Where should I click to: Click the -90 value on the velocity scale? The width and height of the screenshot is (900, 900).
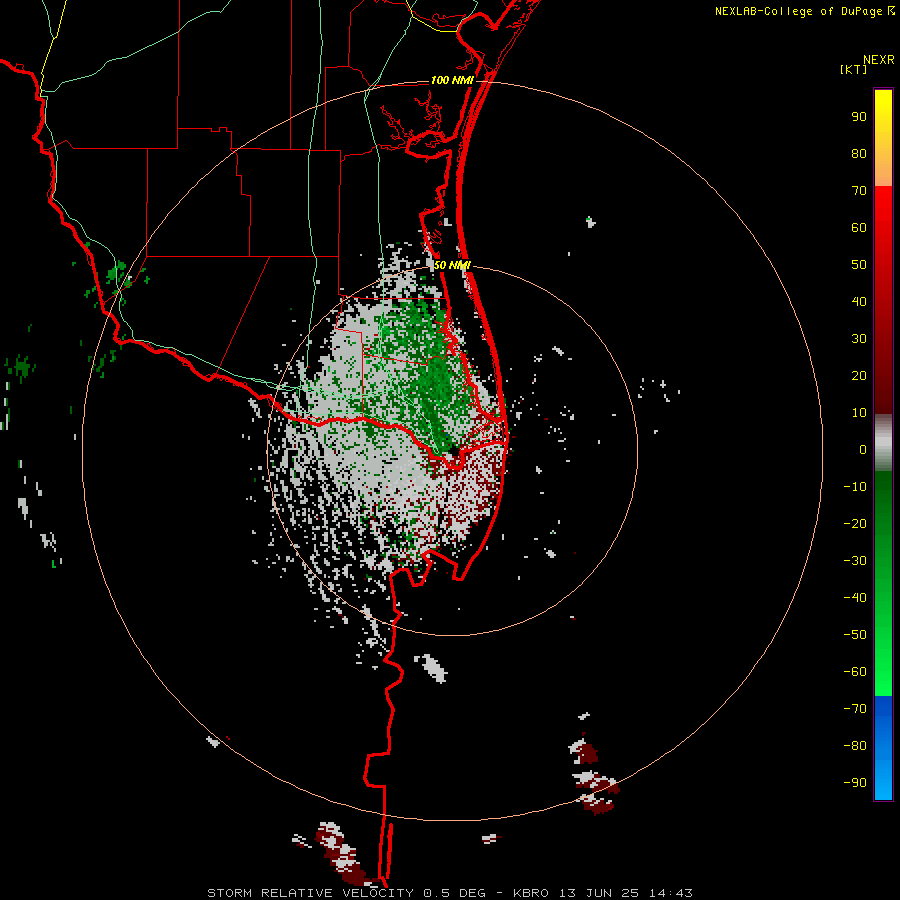(x=855, y=783)
